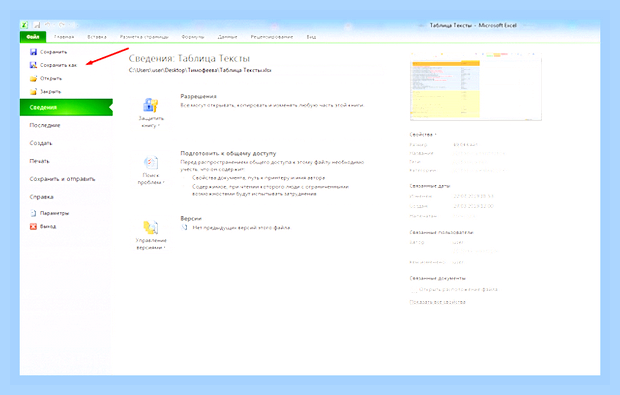Image resolution: width=620 pixels, height=395 pixels.
Task: Switch to the Главная ribbon tab
Action: [x=64, y=37]
